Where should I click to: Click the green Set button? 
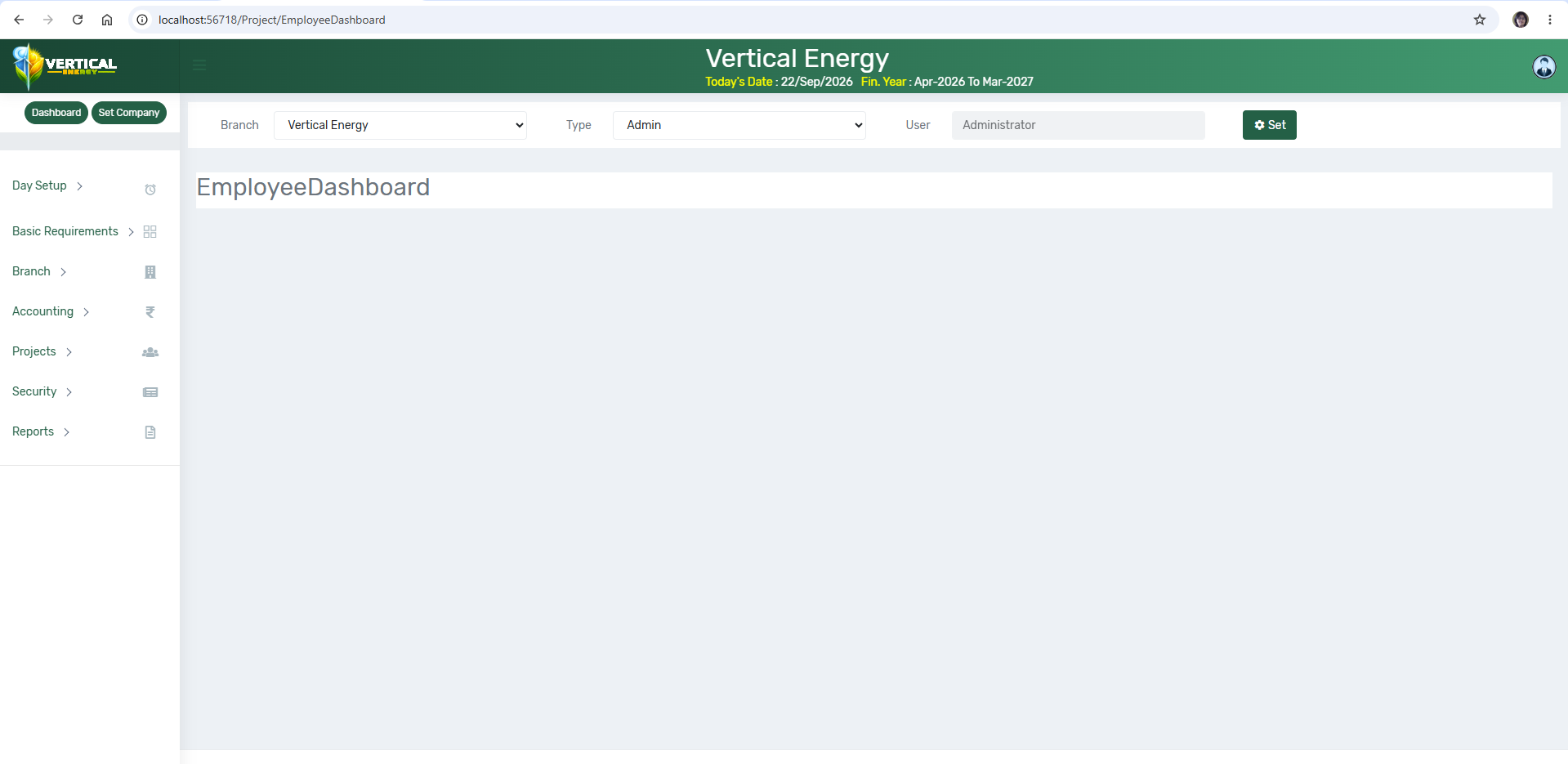pyautogui.click(x=1270, y=125)
